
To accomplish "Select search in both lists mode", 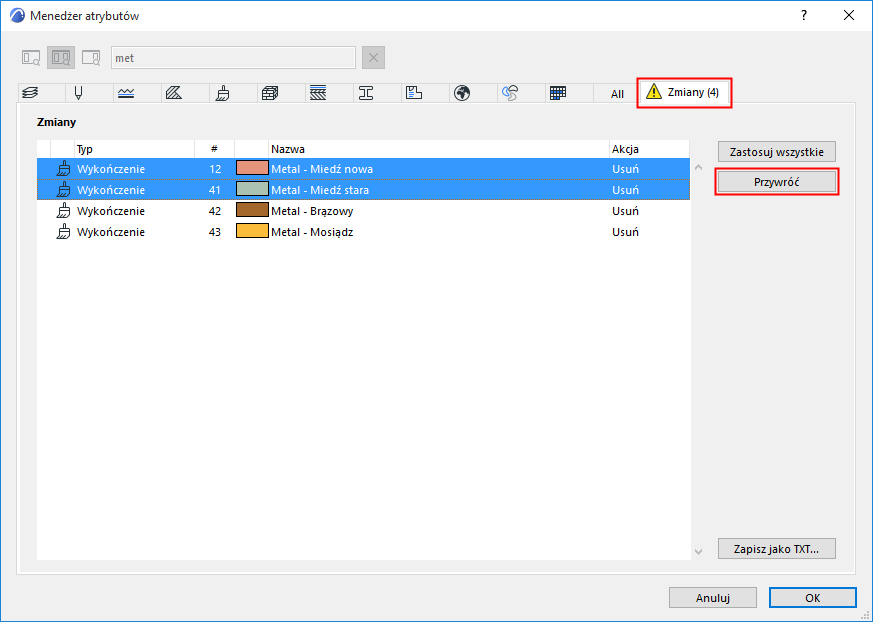I will tap(61, 58).
